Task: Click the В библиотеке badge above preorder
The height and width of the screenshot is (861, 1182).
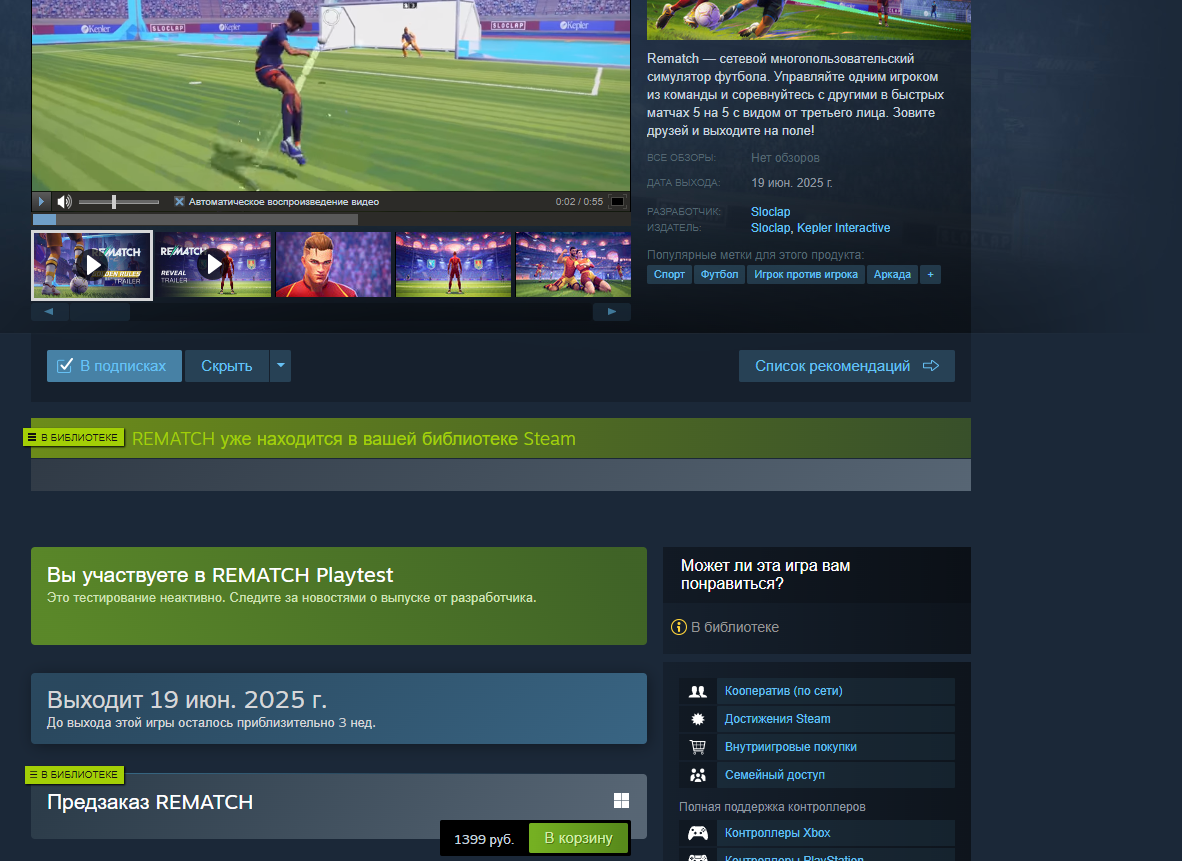Action: [74, 774]
